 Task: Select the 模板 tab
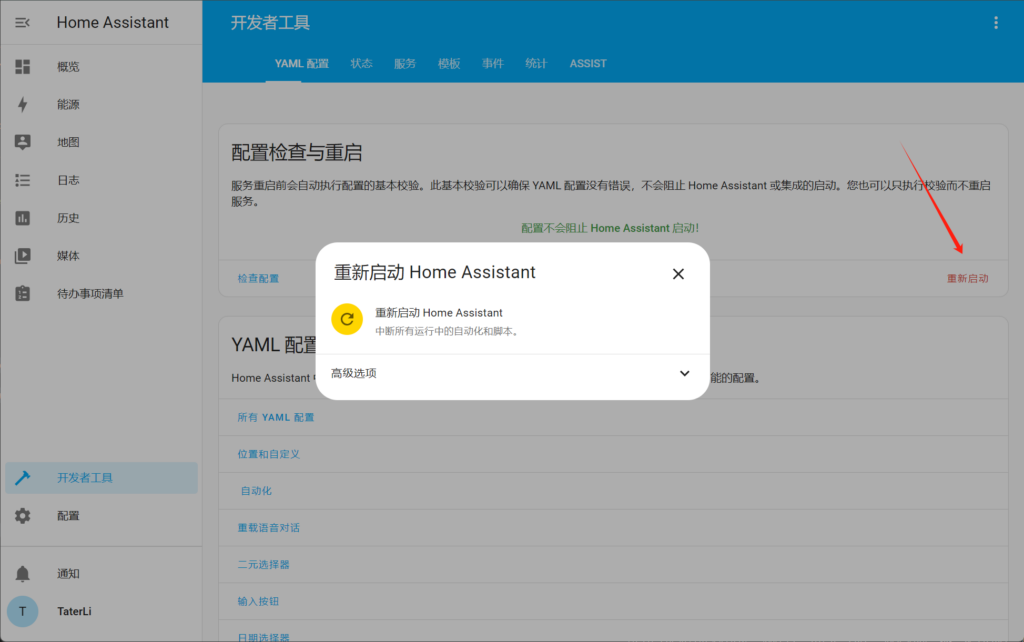(449, 63)
